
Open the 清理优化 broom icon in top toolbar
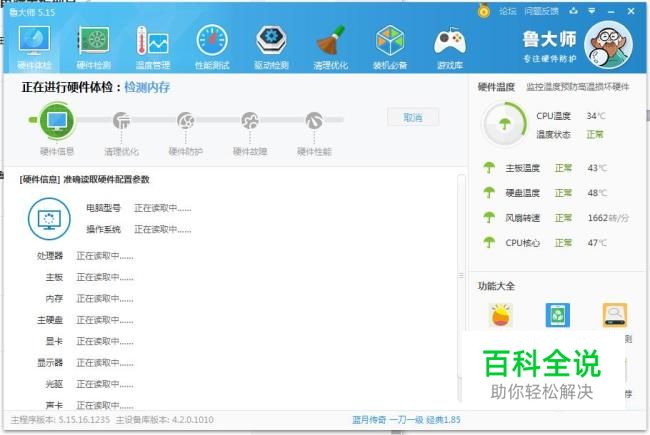330,48
